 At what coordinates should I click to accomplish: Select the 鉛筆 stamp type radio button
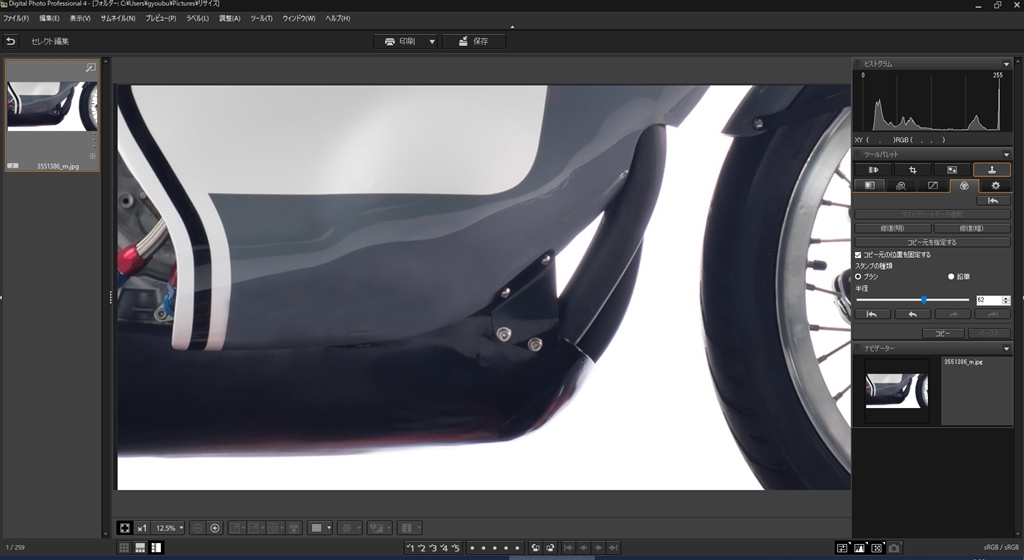click(x=951, y=275)
